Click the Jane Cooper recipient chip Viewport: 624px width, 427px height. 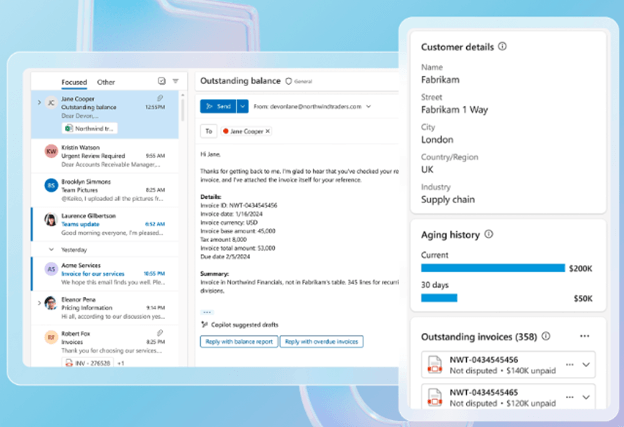pos(246,131)
